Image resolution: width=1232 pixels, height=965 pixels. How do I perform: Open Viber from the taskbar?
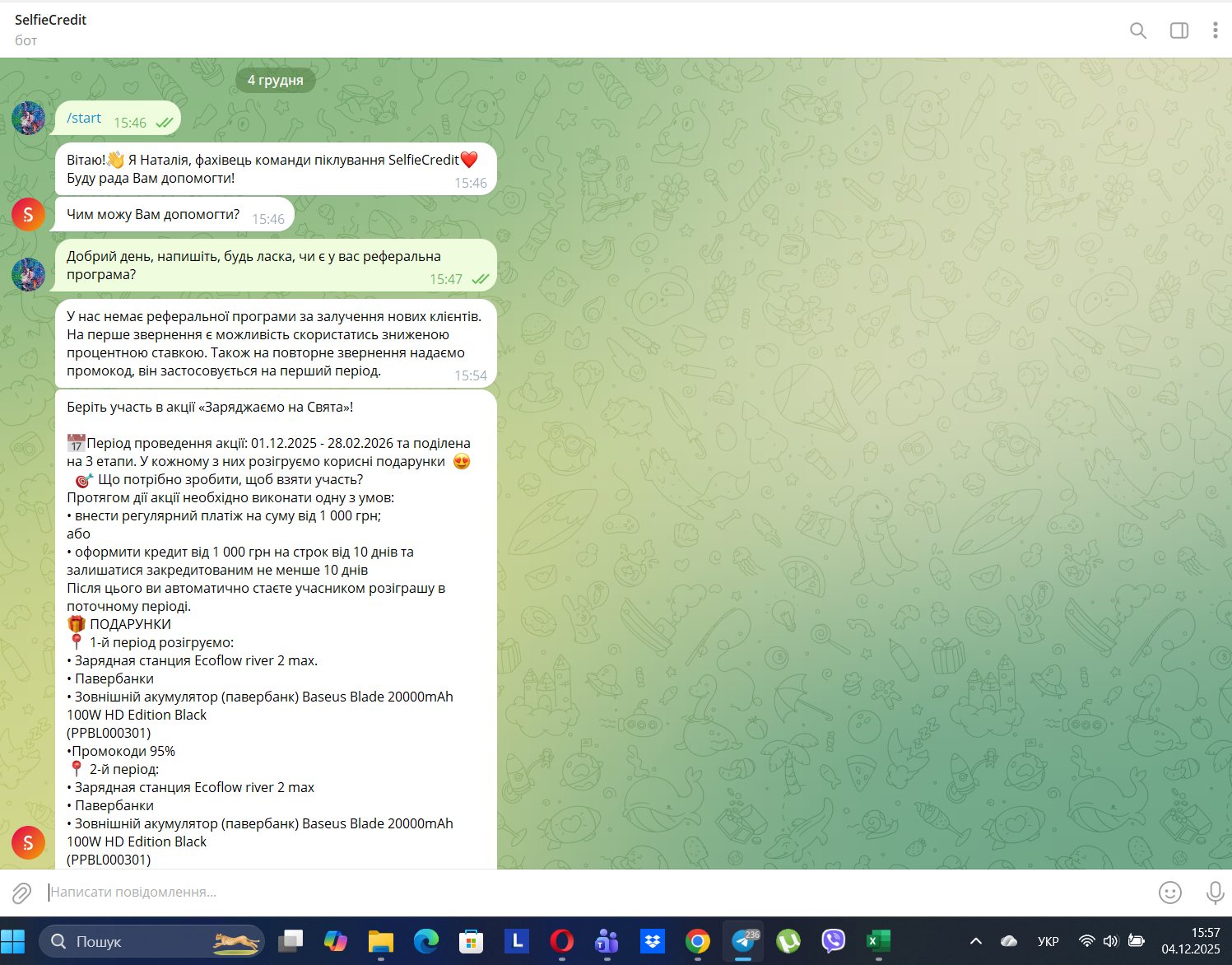coord(834,941)
